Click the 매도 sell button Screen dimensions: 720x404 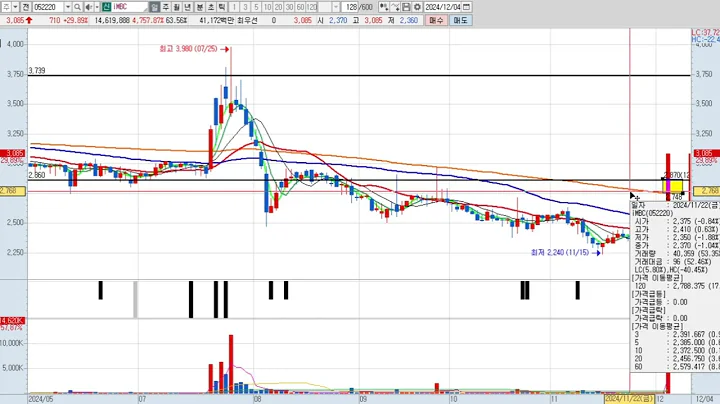(460, 20)
